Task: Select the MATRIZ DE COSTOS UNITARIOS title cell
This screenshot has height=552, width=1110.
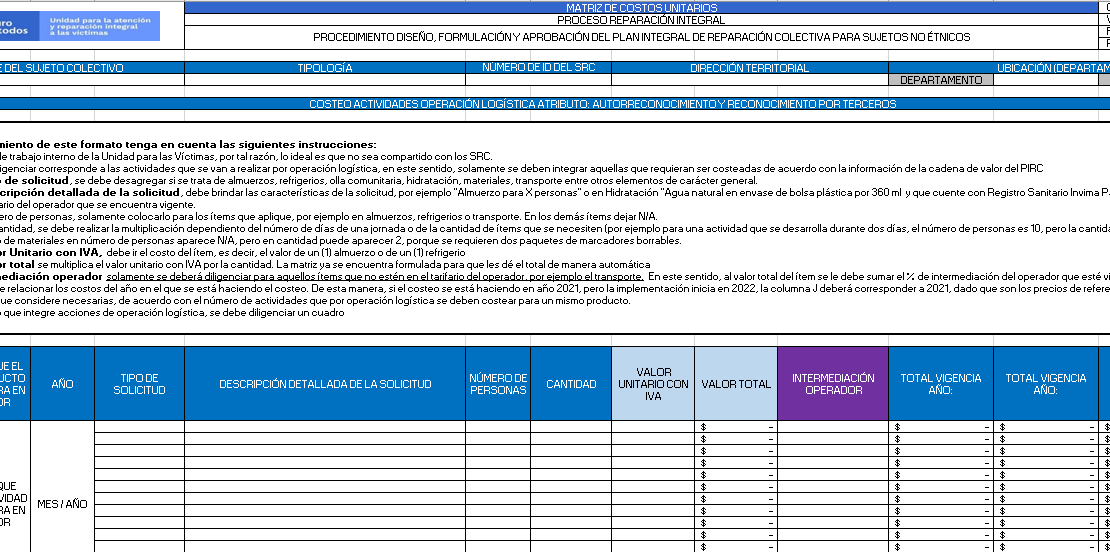Action: coord(641,8)
